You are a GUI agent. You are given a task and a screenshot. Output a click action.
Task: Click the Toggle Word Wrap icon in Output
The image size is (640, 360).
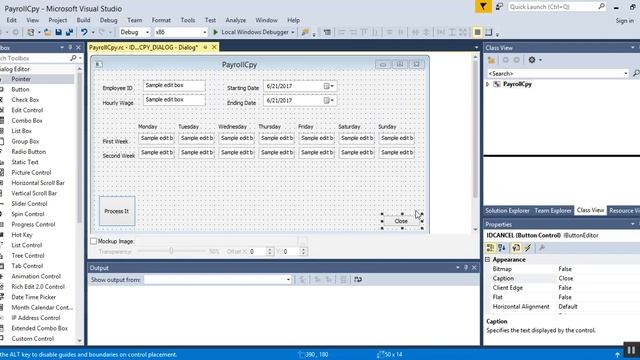[x=358, y=280]
